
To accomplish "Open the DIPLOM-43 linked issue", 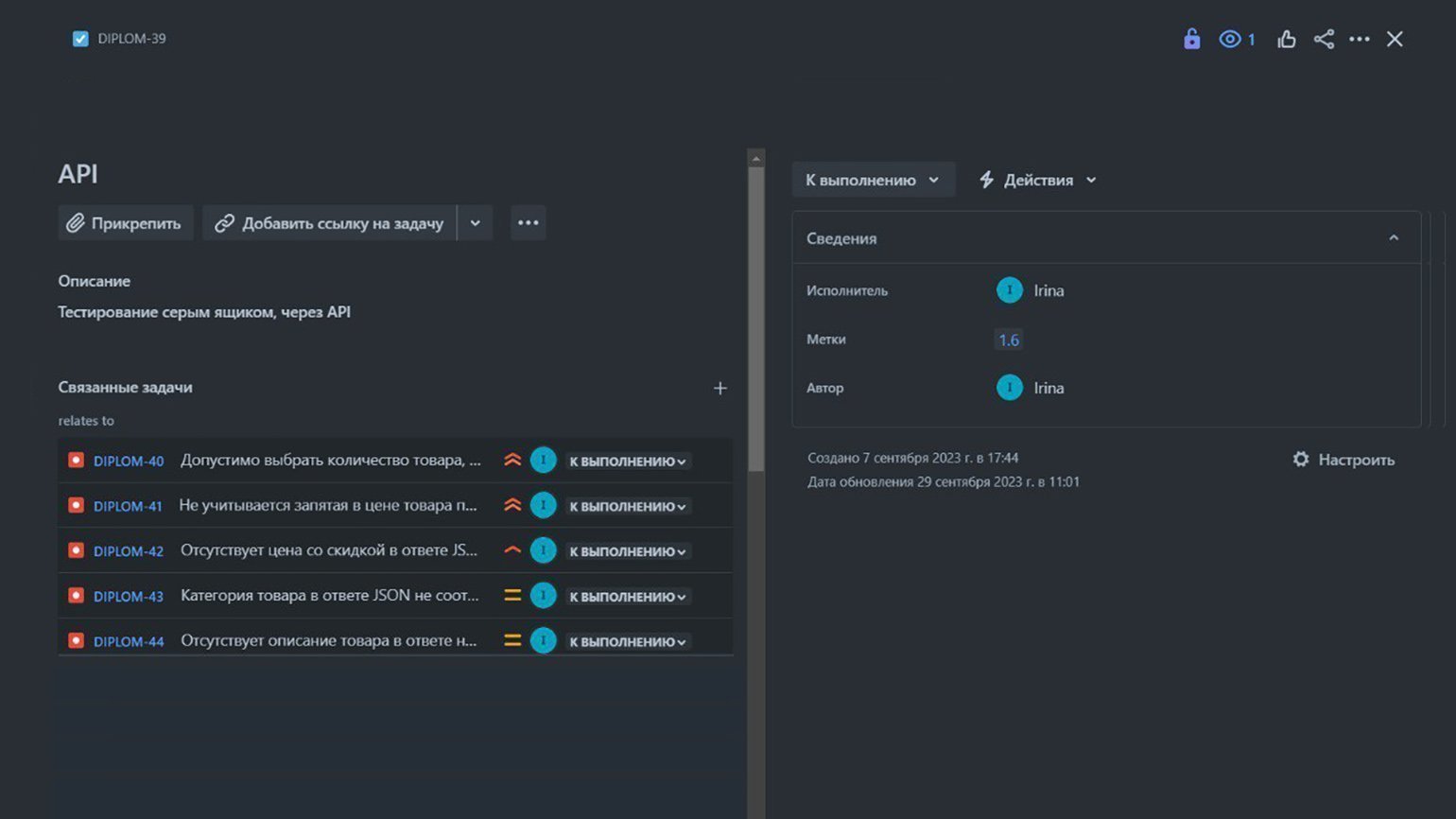I will [129, 597].
